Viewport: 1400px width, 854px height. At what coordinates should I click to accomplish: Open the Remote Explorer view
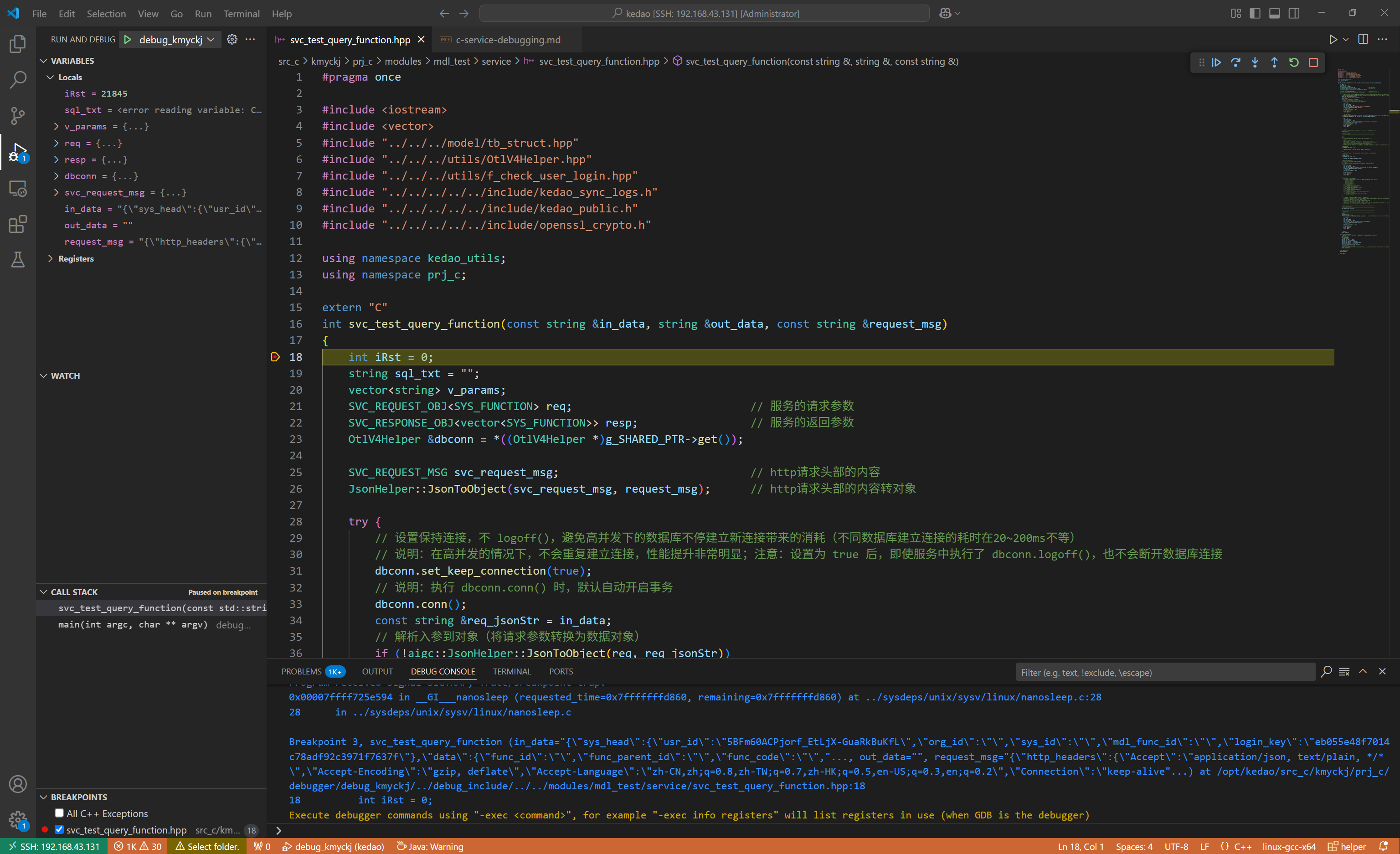pos(18,188)
